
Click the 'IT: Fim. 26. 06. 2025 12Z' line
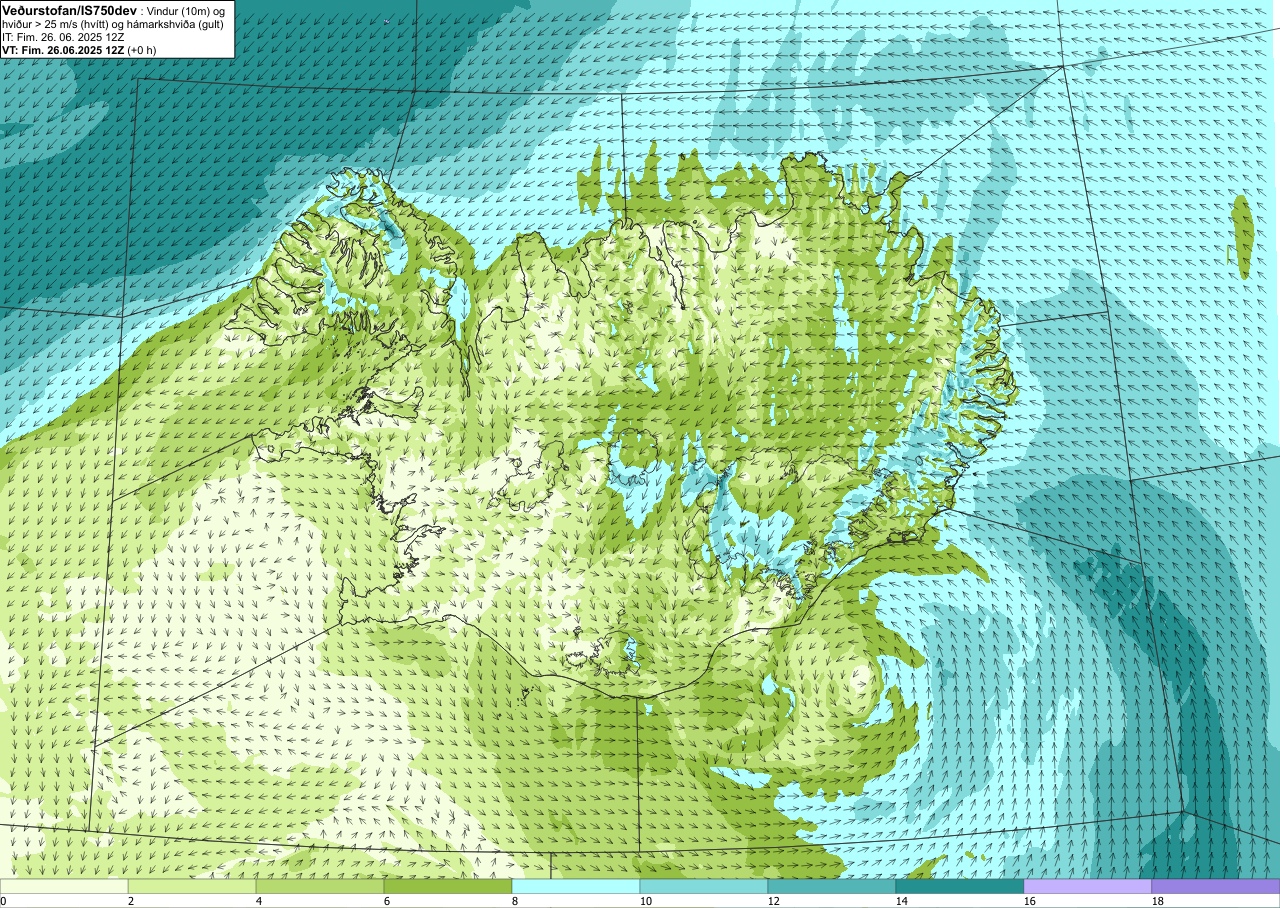coord(64,37)
